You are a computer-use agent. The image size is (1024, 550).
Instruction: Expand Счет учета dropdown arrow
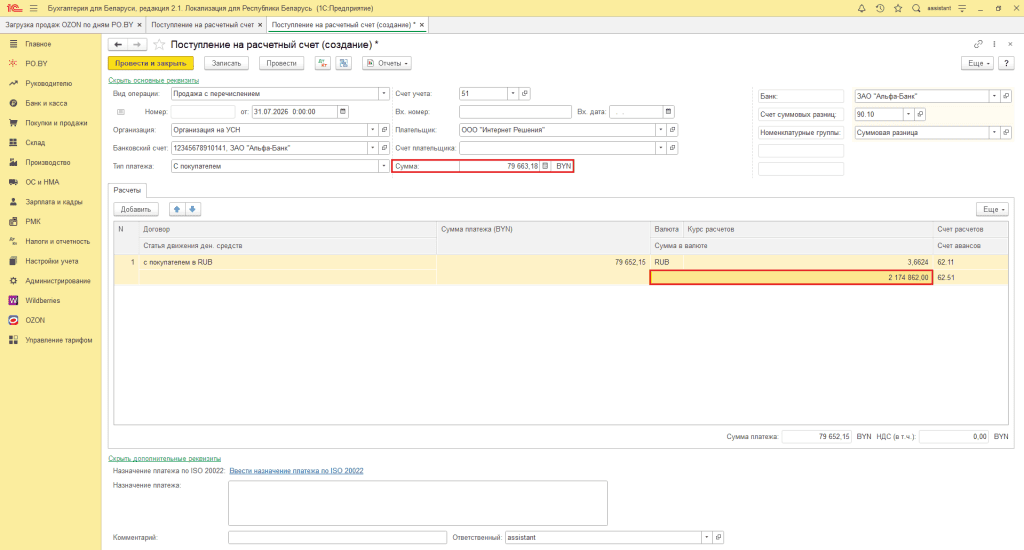pos(513,93)
